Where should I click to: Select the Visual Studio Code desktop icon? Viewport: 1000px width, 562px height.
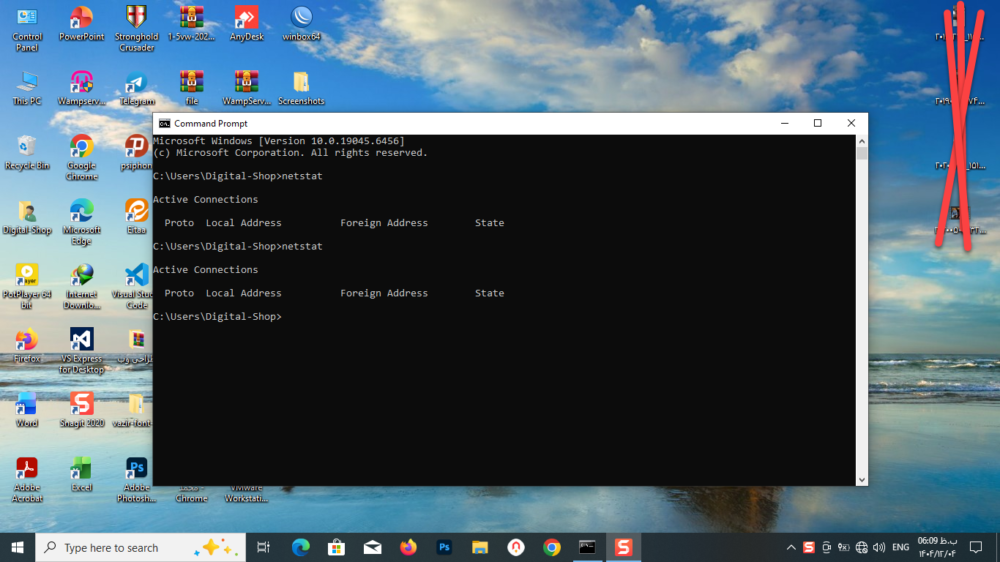134,286
